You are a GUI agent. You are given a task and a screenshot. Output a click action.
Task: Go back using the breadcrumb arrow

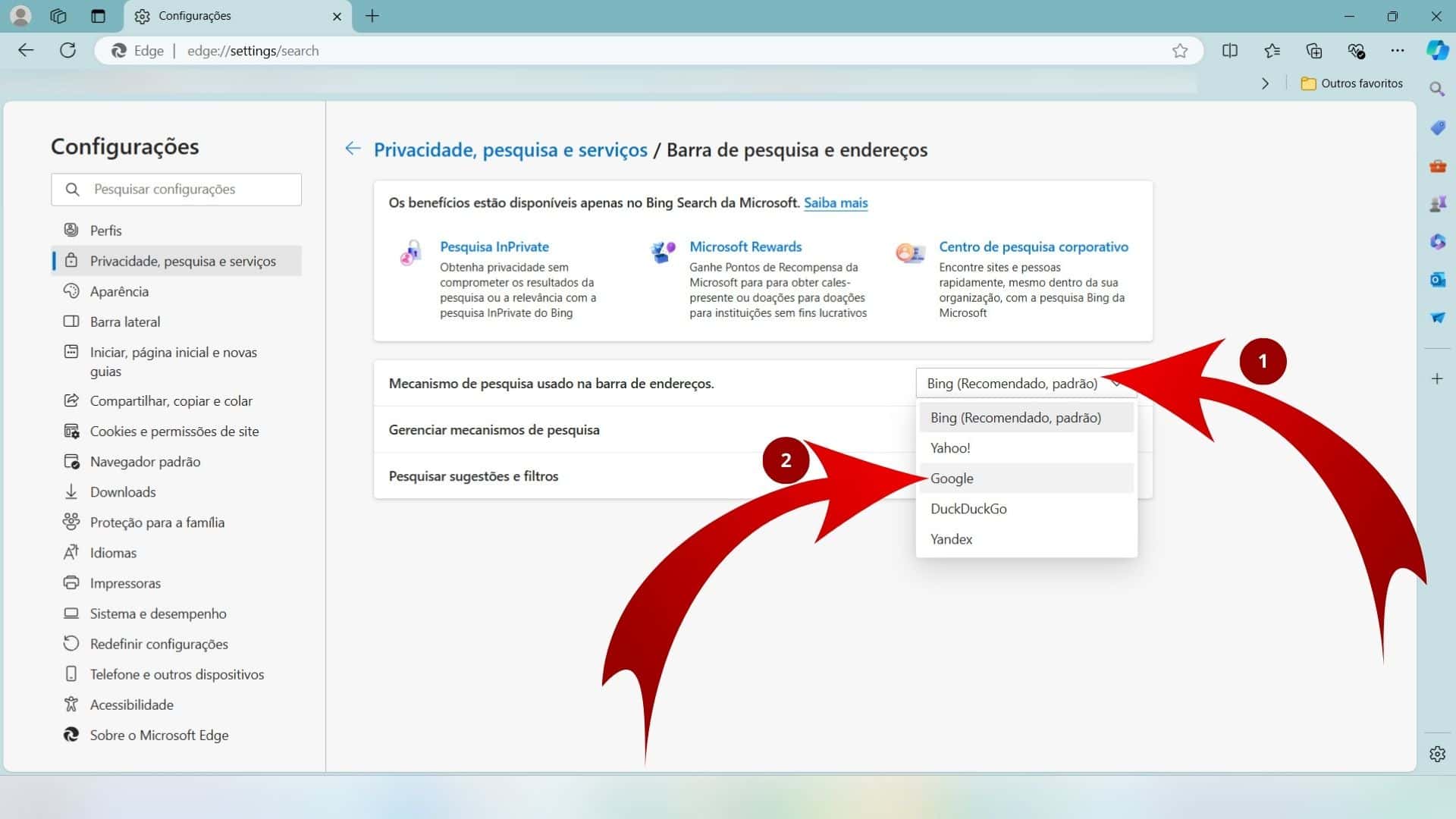click(x=353, y=149)
